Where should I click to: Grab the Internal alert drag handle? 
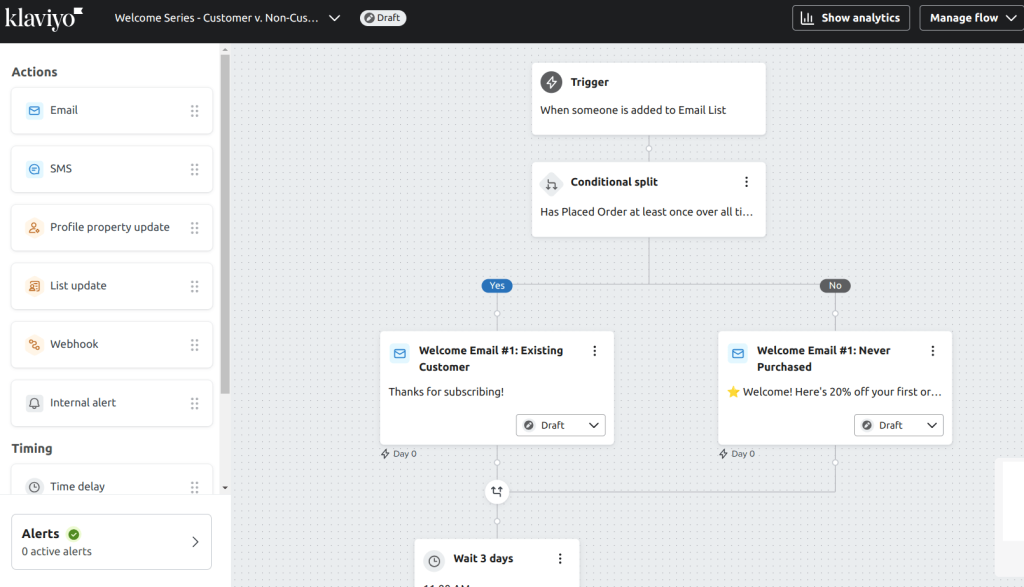pyautogui.click(x=195, y=403)
